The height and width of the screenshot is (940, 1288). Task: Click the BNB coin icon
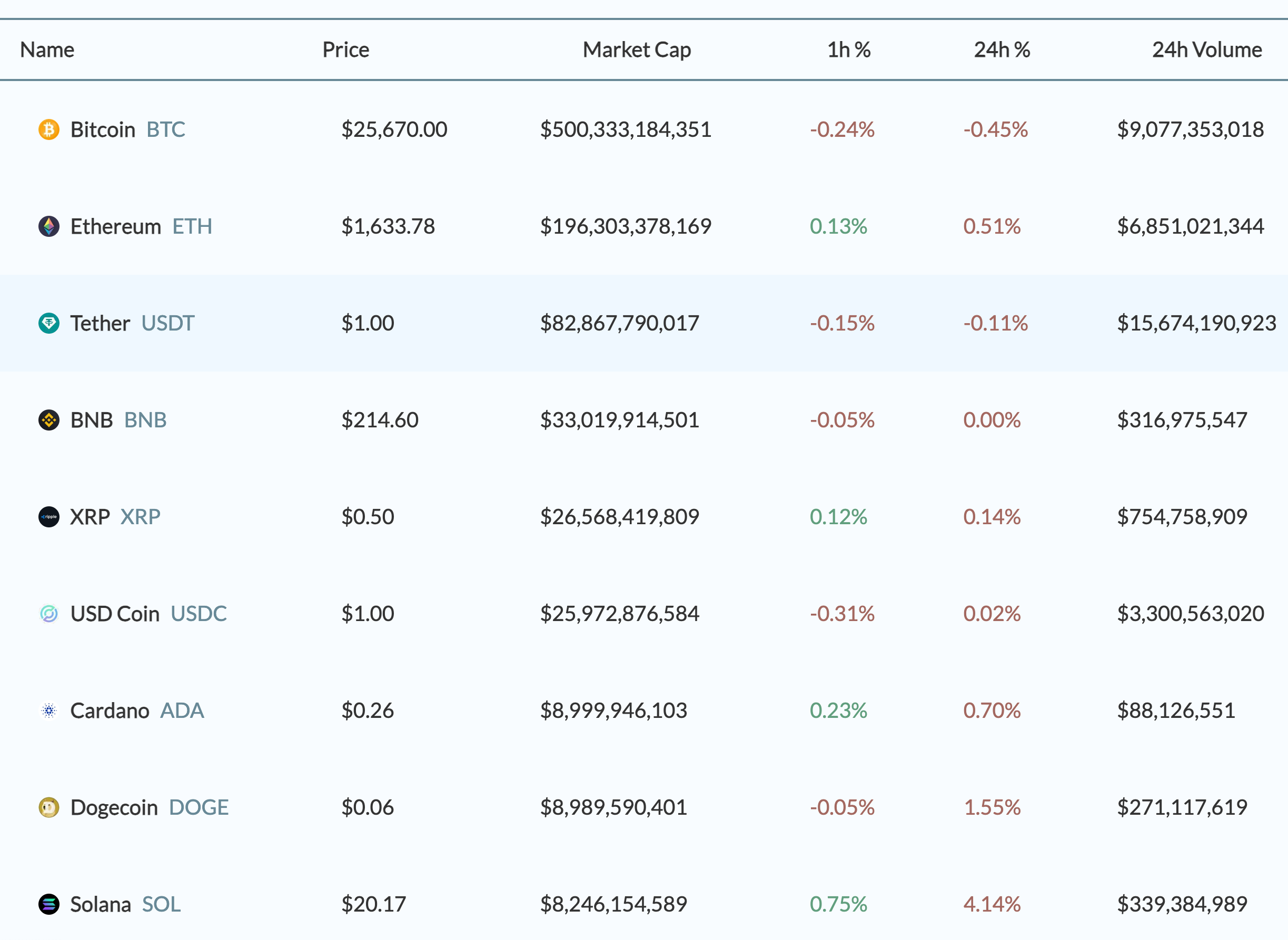(49, 420)
